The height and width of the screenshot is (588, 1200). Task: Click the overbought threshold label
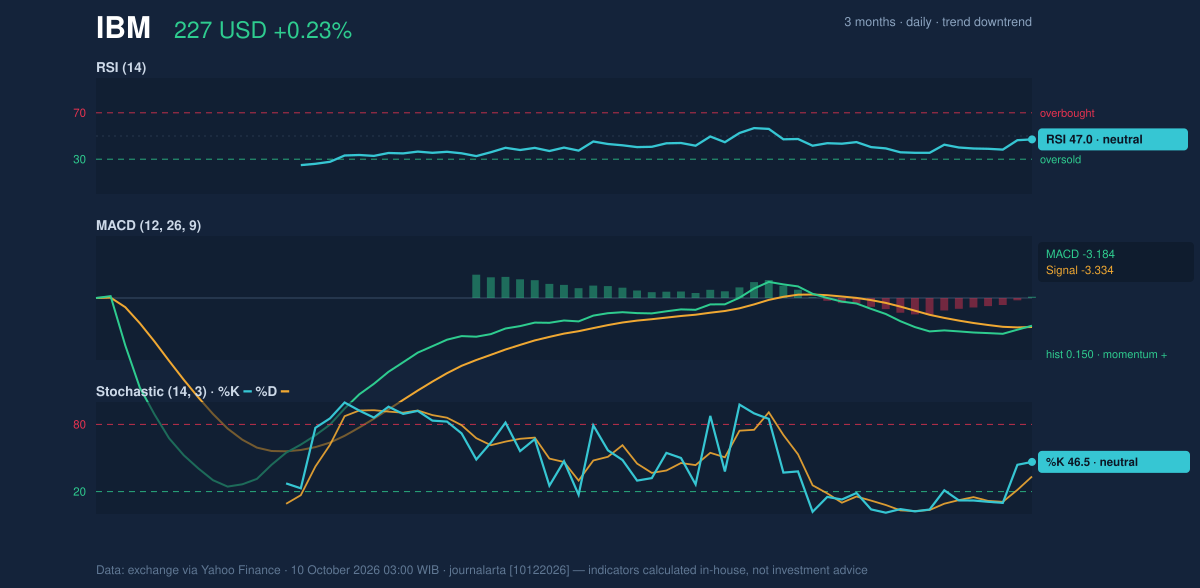pyautogui.click(x=1067, y=113)
